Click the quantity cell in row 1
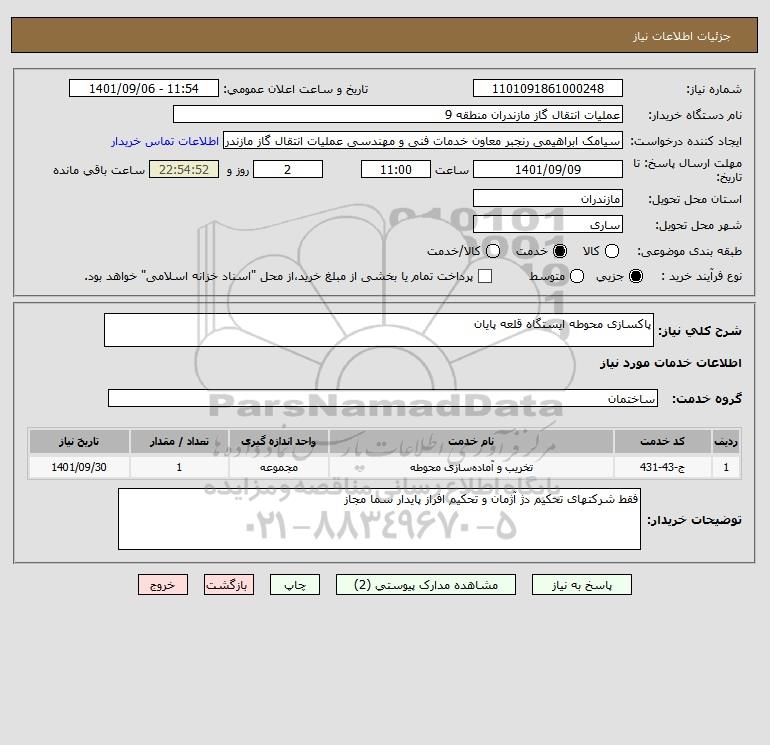This screenshot has height=745, width=770. coord(179,467)
